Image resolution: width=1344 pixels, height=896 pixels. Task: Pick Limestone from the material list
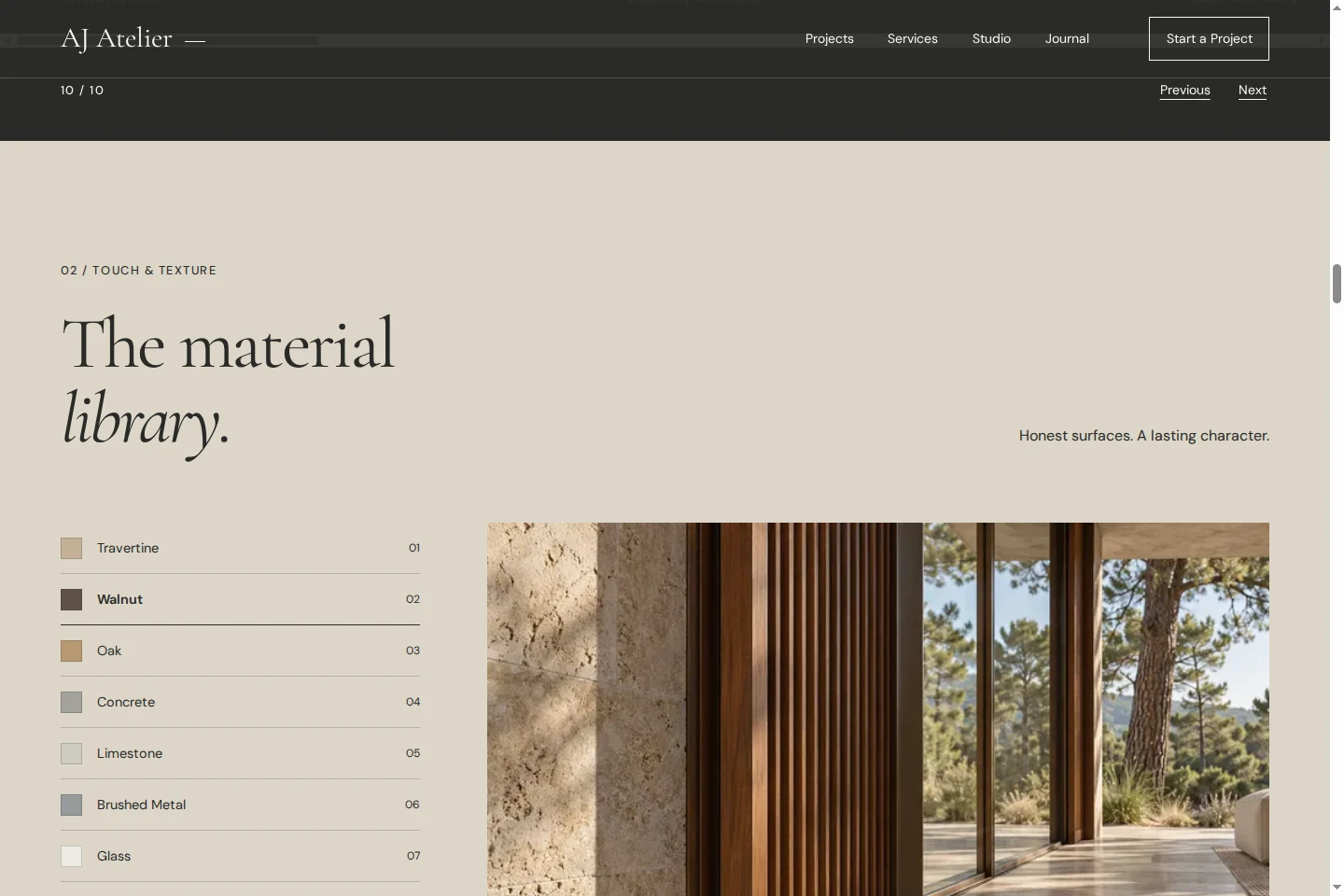click(x=240, y=753)
